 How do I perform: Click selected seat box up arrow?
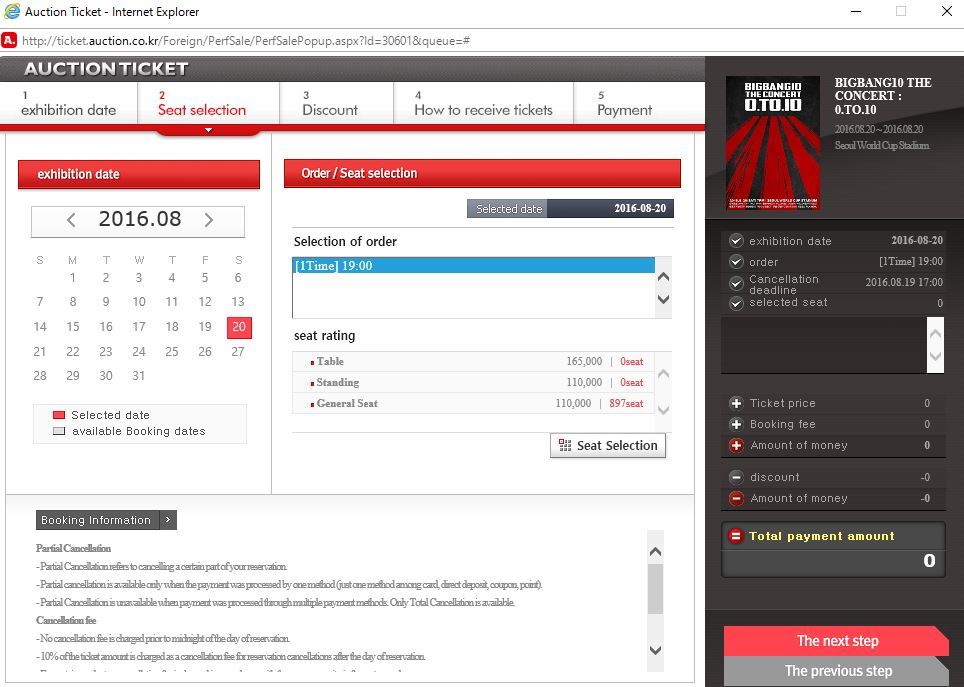pos(935,334)
